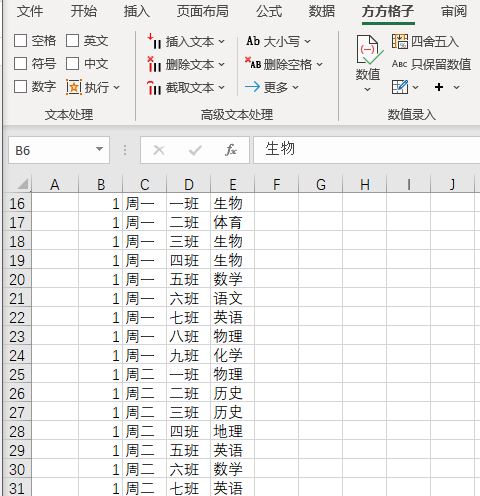Image resolution: width=480 pixels, height=496 pixels.
Task: Expand arrow next to pencil table icon
Action: (x=415, y=87)
